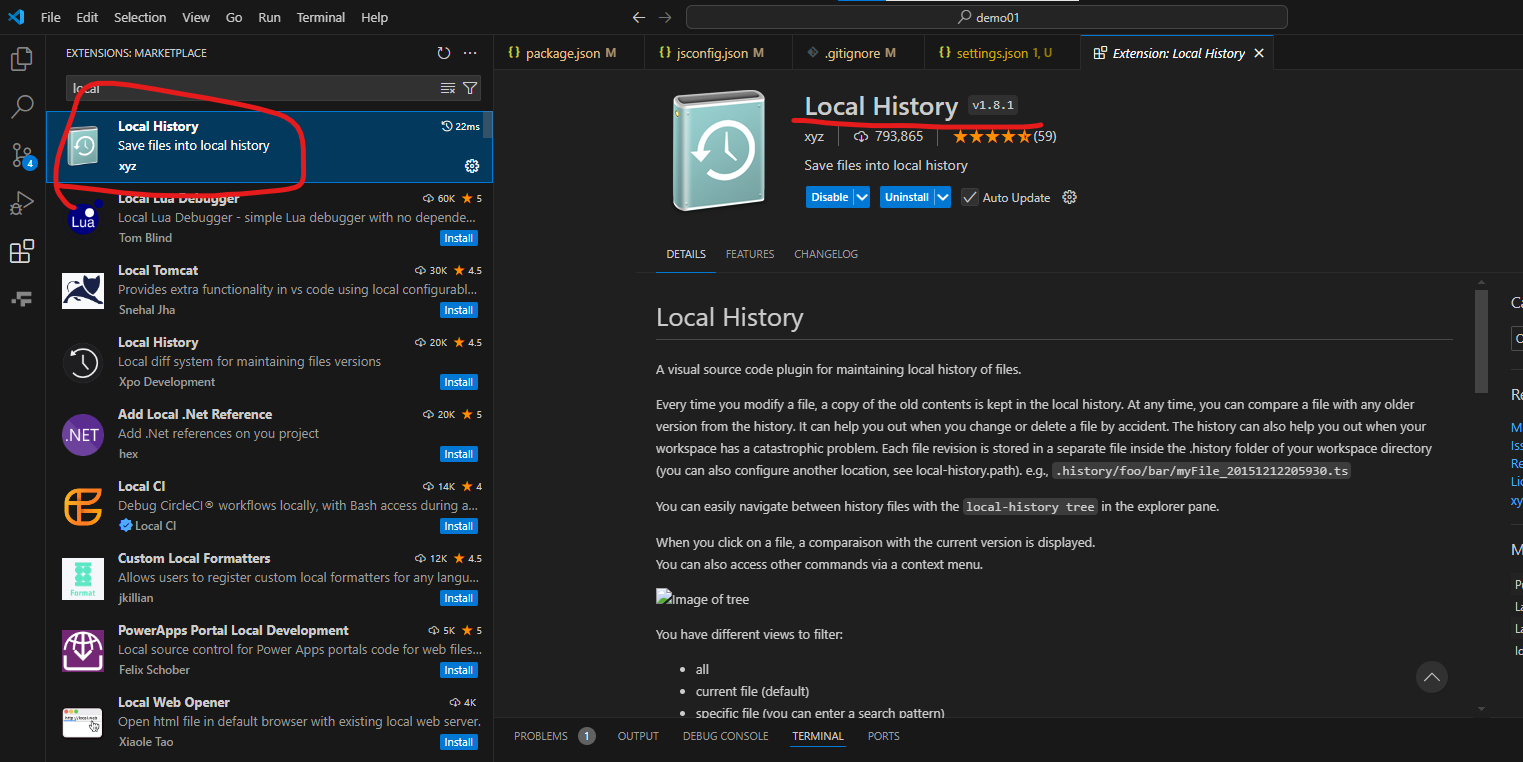The image size is (1523, 762).
Task: Click the VS Code logo icon
Action: (x=15, y=17)
